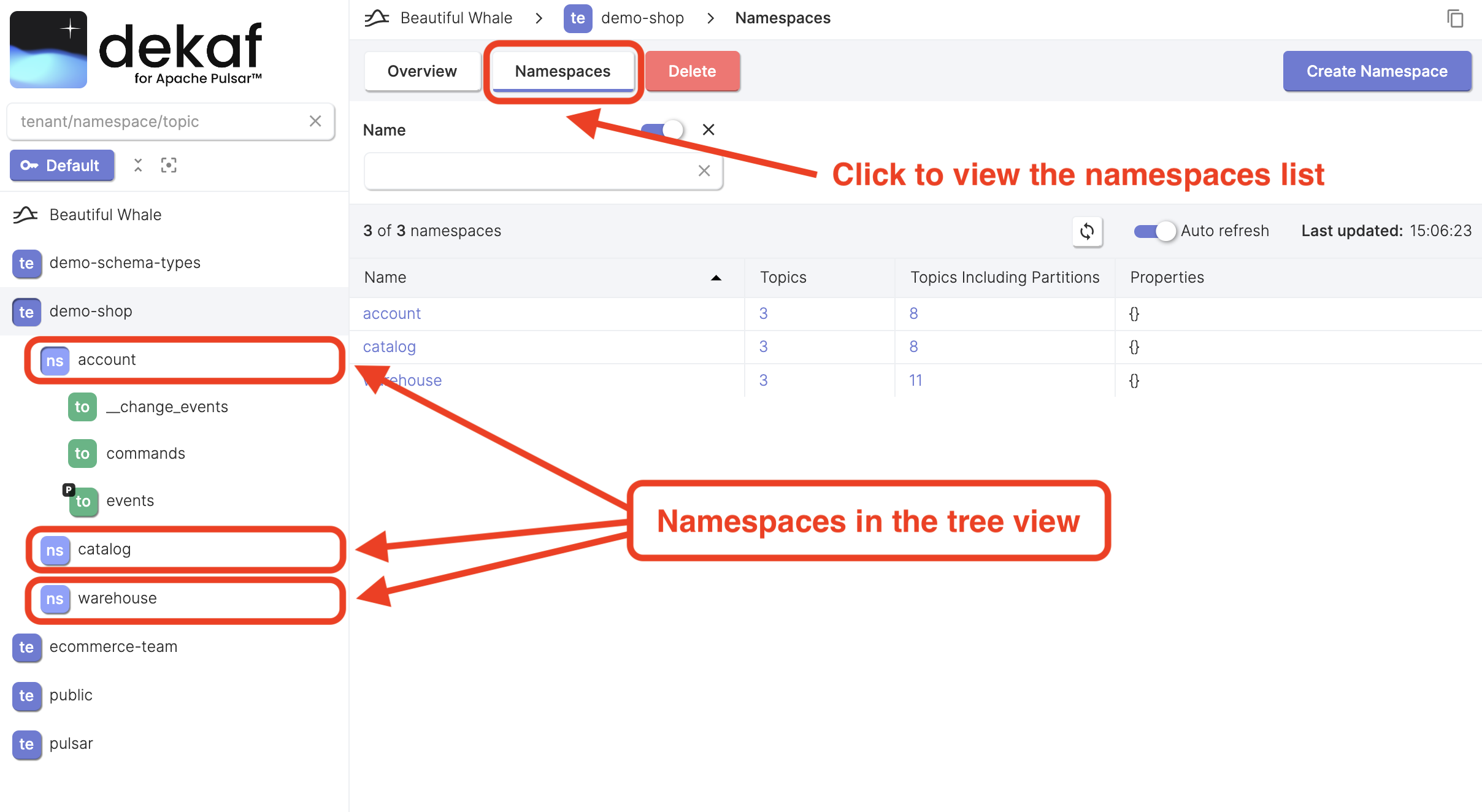Sort by Topics Including Partitions column
This screenshot has width=1482, height=812.
pyautogui.click(x=1005, y=277)
